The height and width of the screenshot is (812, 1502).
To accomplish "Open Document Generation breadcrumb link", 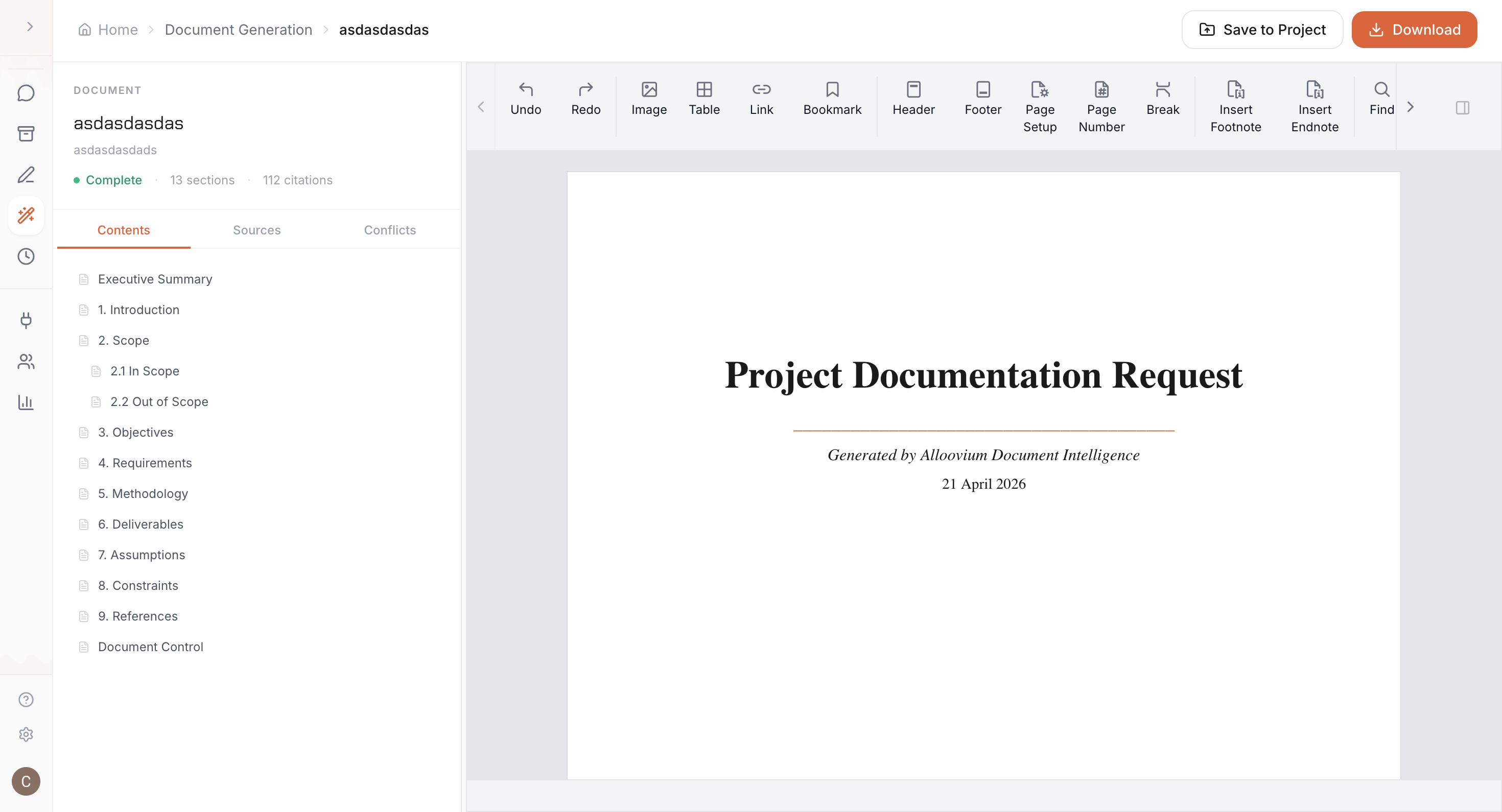I will 239,30.
